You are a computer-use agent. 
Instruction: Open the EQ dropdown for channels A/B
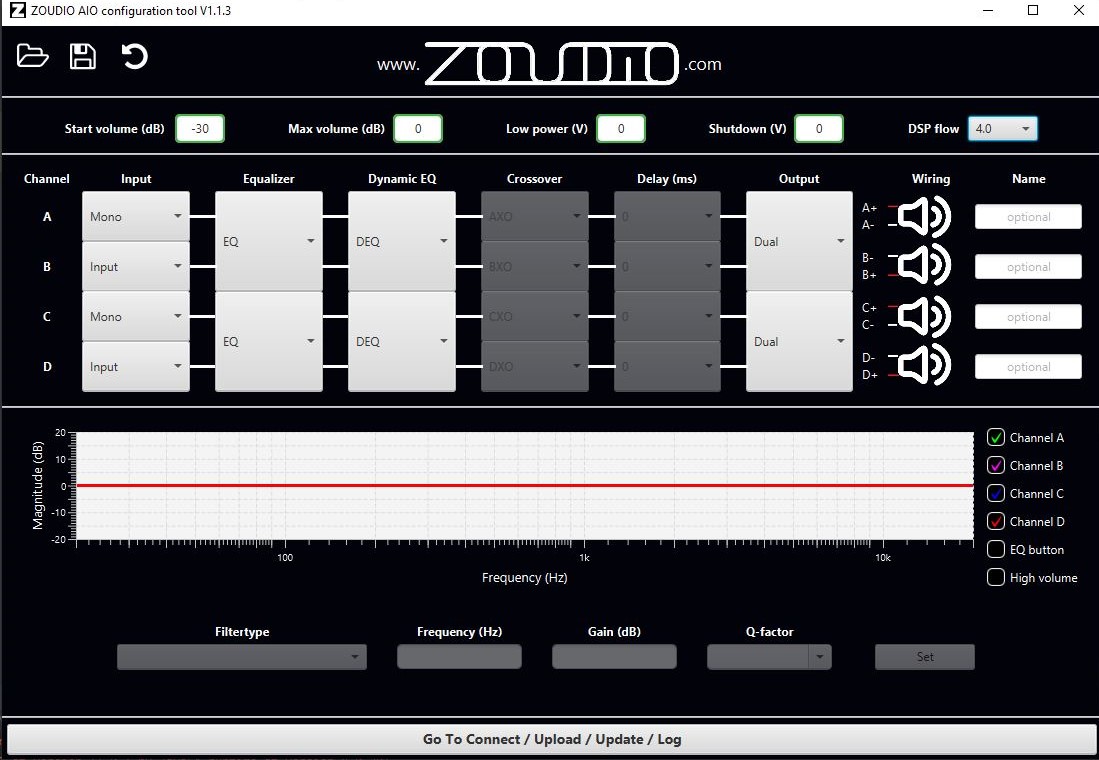pyautogui.click(x=268, y=241)
